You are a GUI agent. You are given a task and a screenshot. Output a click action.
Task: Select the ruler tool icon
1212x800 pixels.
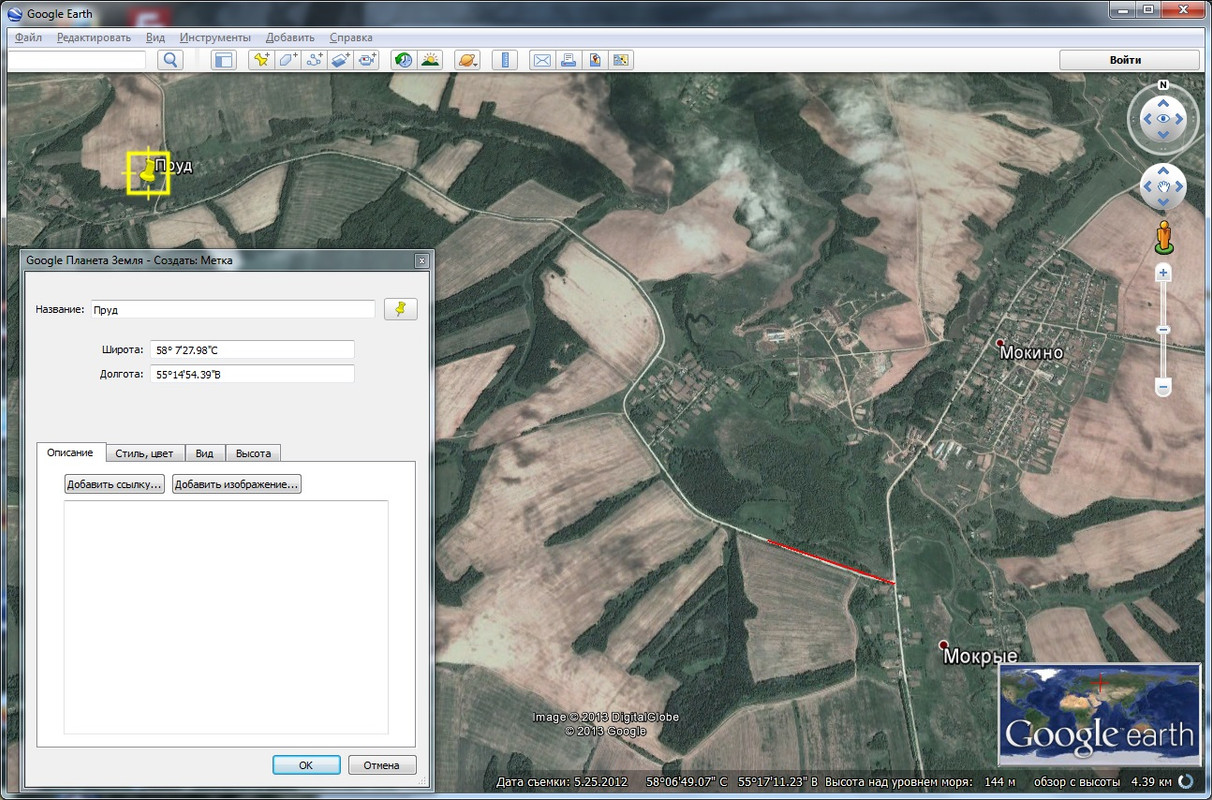coord(504,60)
